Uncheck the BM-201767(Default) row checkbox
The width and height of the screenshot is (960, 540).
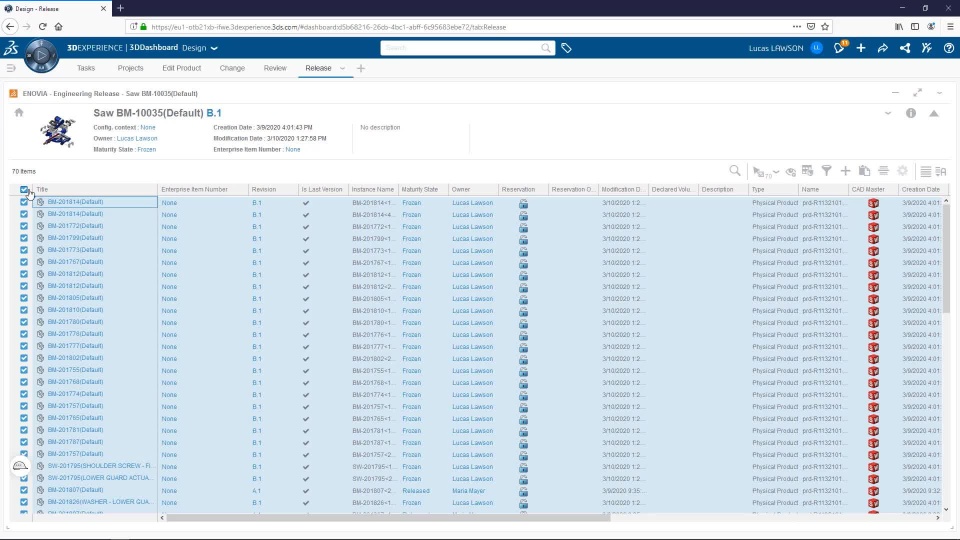[24, 262]
